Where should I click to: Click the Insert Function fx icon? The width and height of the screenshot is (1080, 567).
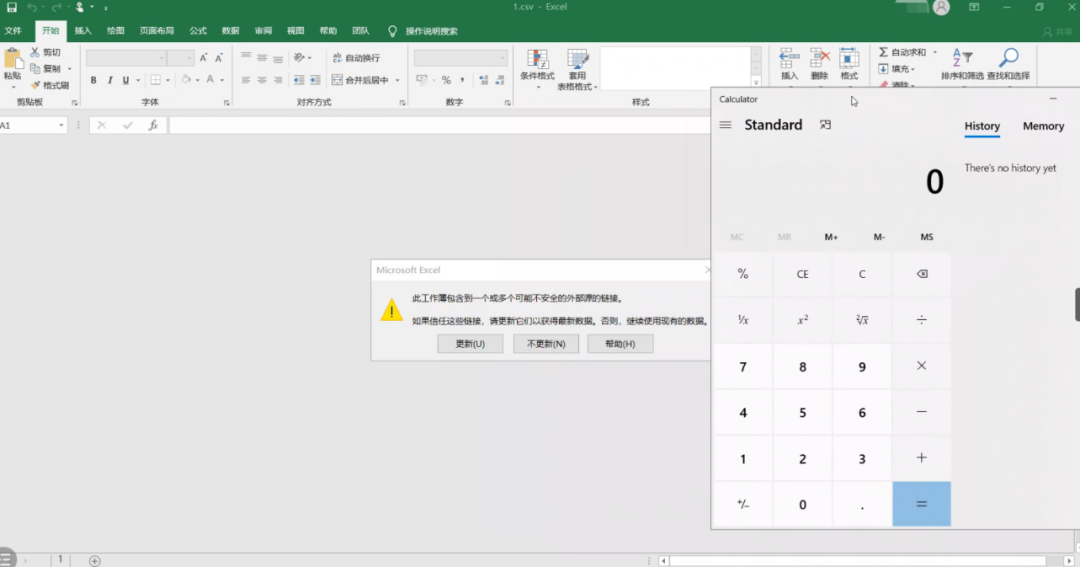pos(153,125)
